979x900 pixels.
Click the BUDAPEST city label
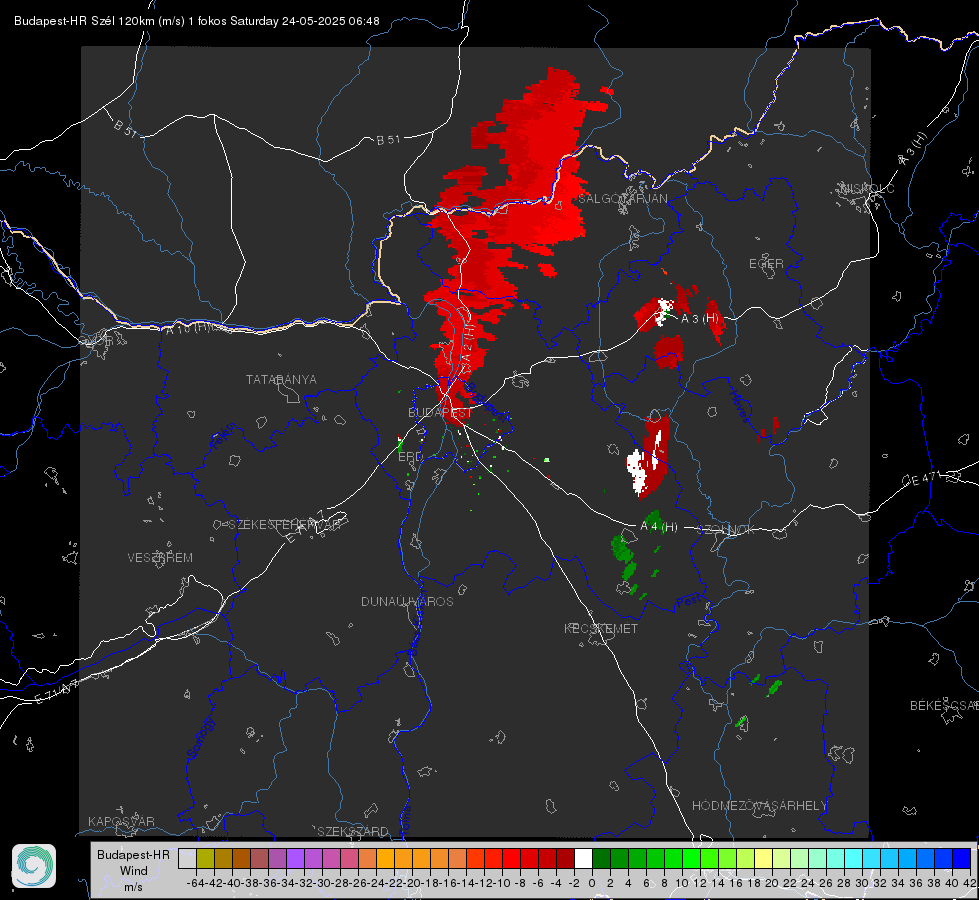pos(440,413)
